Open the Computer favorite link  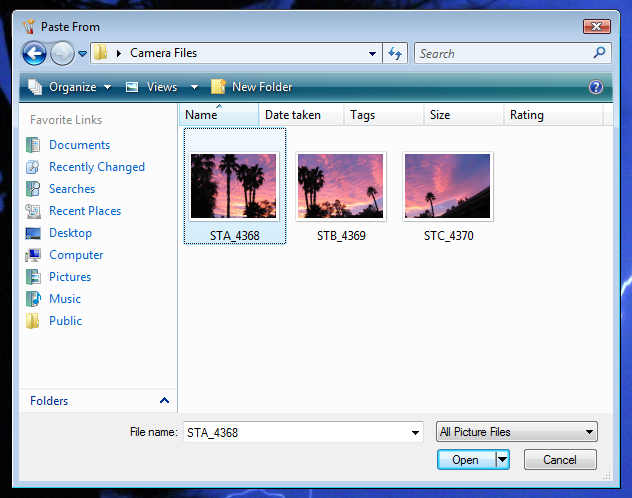click(76, 255)
